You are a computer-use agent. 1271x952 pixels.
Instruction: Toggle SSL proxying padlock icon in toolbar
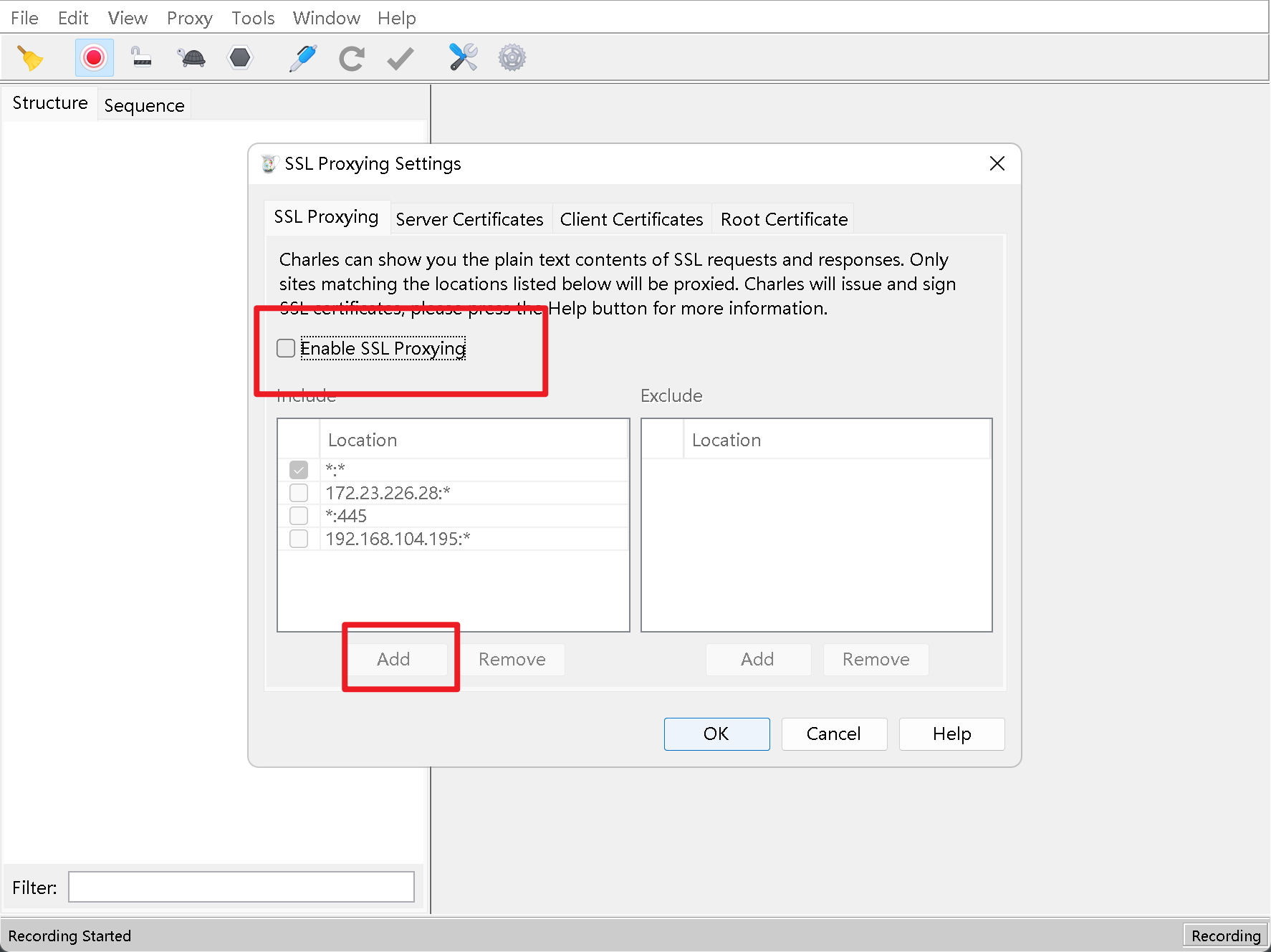coord(141,57)
